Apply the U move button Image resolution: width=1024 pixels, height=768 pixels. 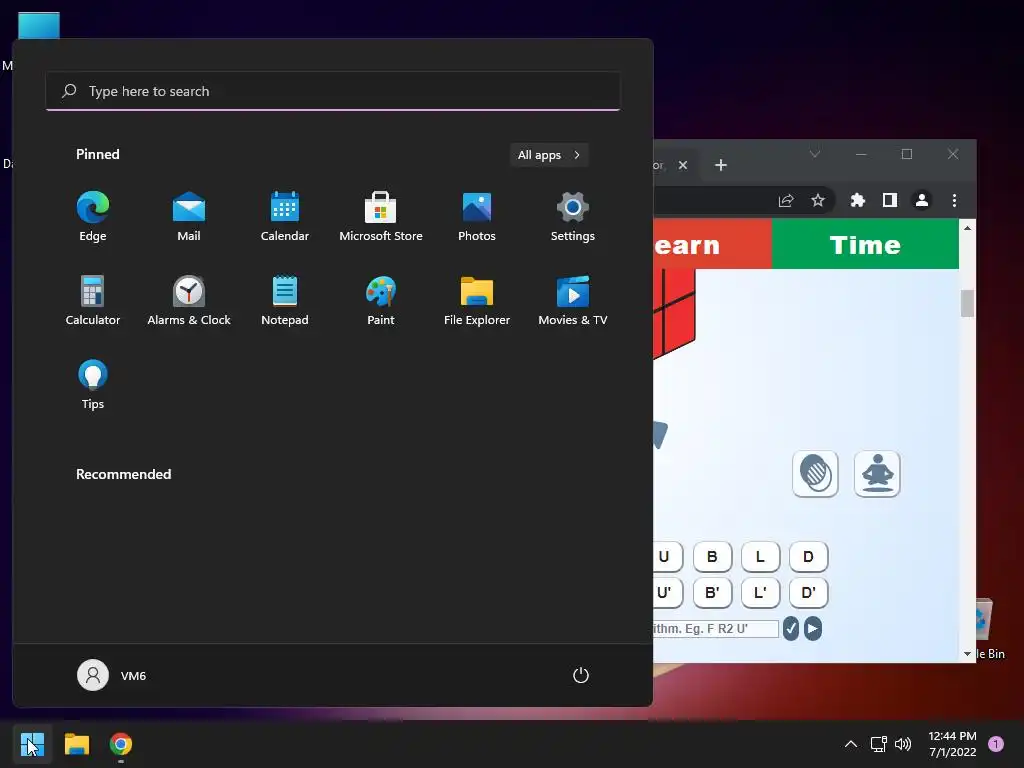pos(667,557)
